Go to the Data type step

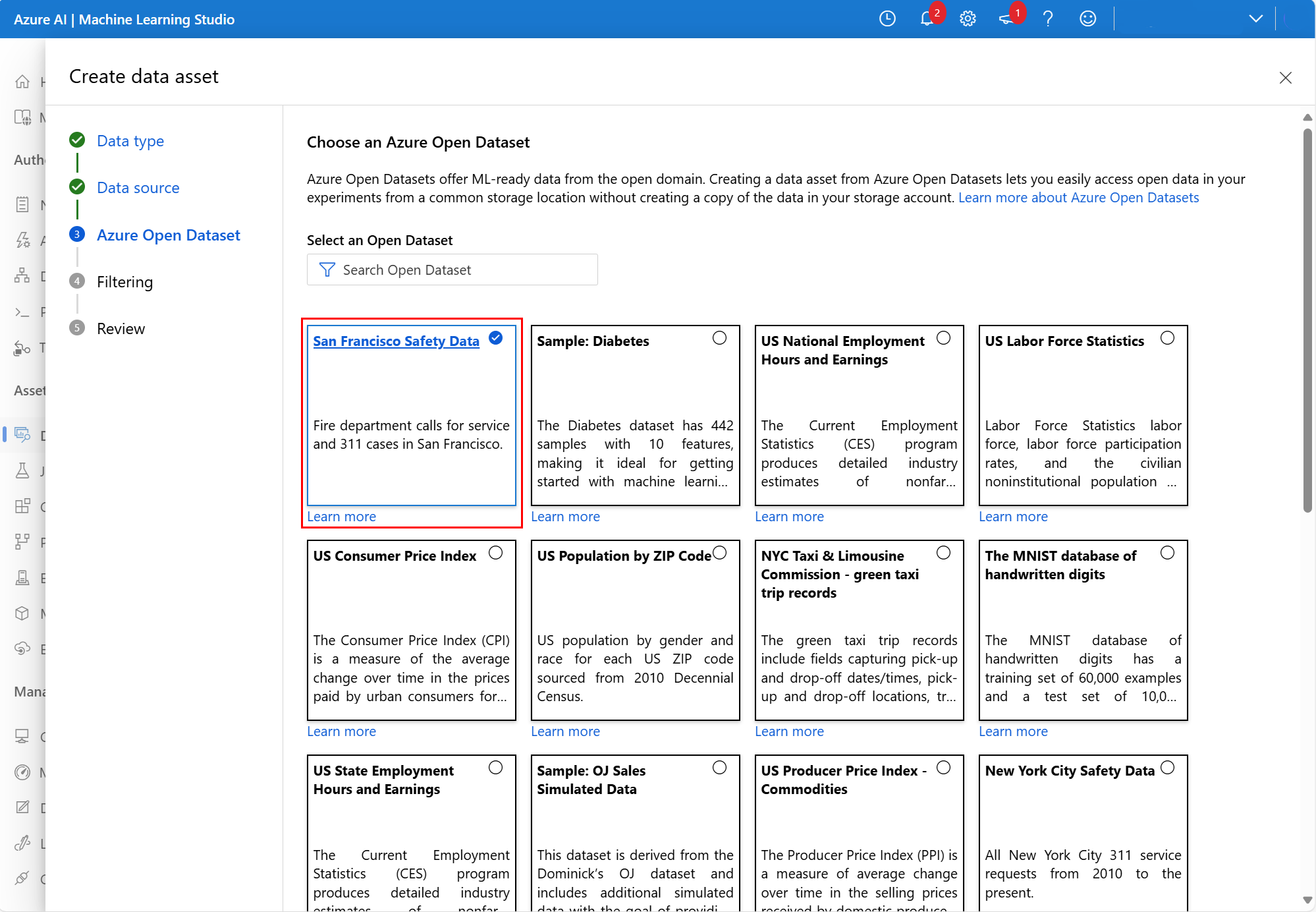[x=130, y=141]
